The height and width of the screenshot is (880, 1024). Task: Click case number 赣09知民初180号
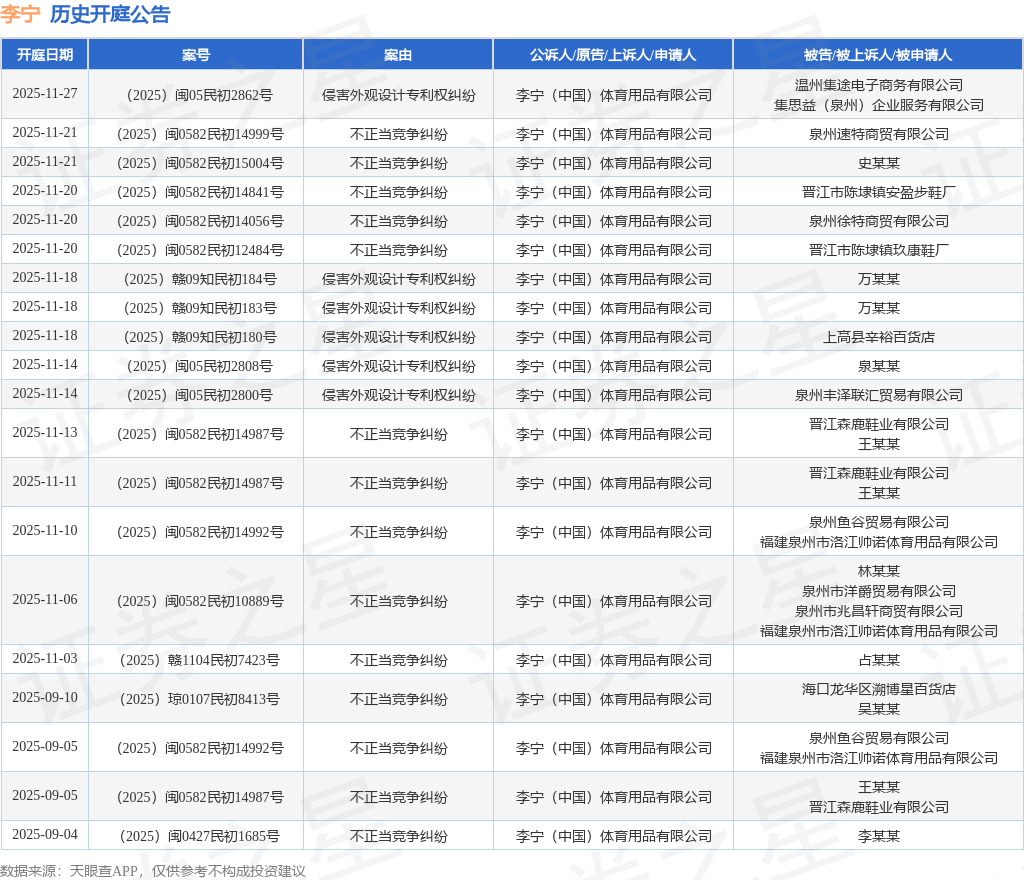coord(199,338)
